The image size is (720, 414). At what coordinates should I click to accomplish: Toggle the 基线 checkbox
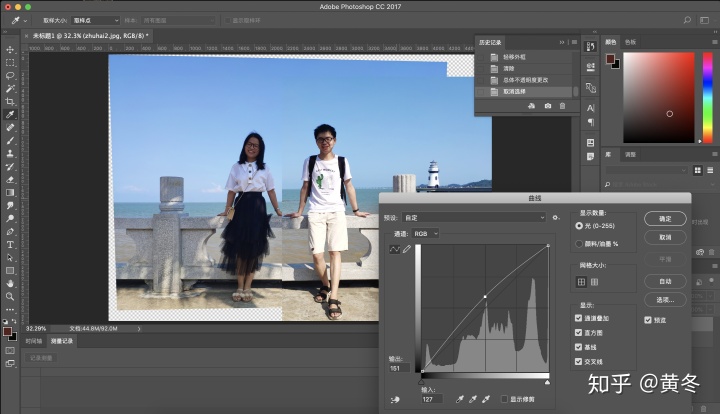(x=579, y=347)
